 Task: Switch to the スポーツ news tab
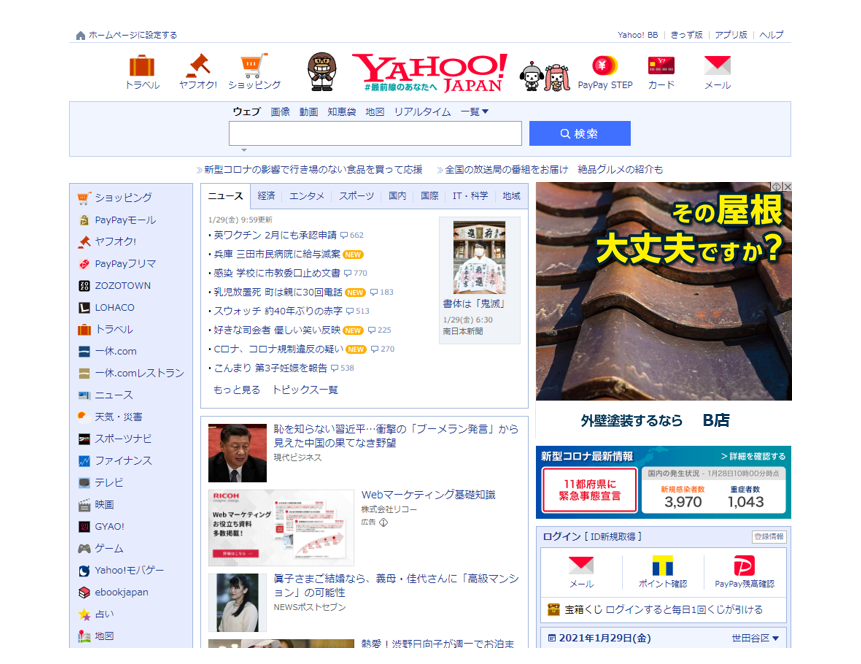[x=356, y=196]
